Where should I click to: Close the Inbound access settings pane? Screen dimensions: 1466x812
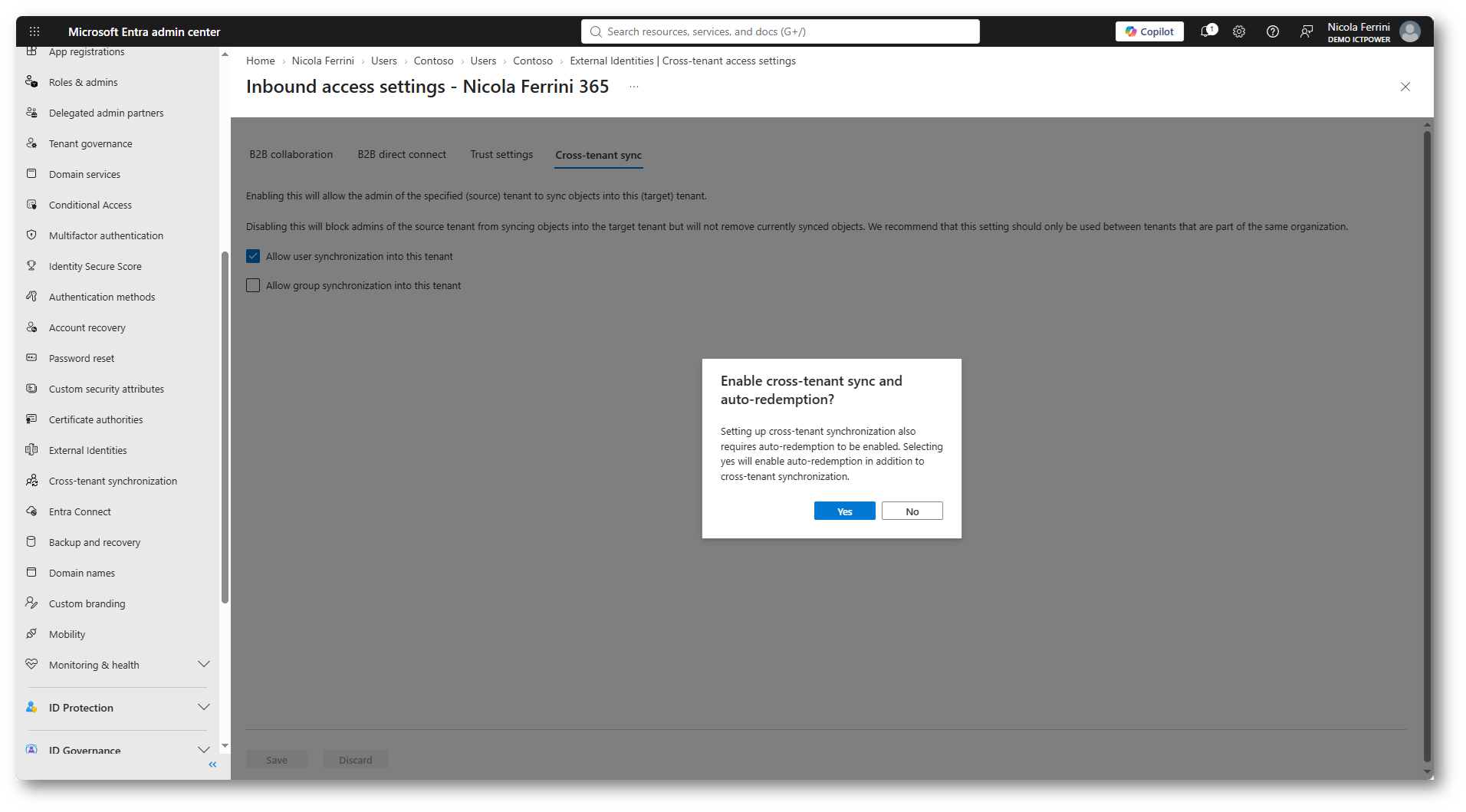click(x=1405, y=87)
